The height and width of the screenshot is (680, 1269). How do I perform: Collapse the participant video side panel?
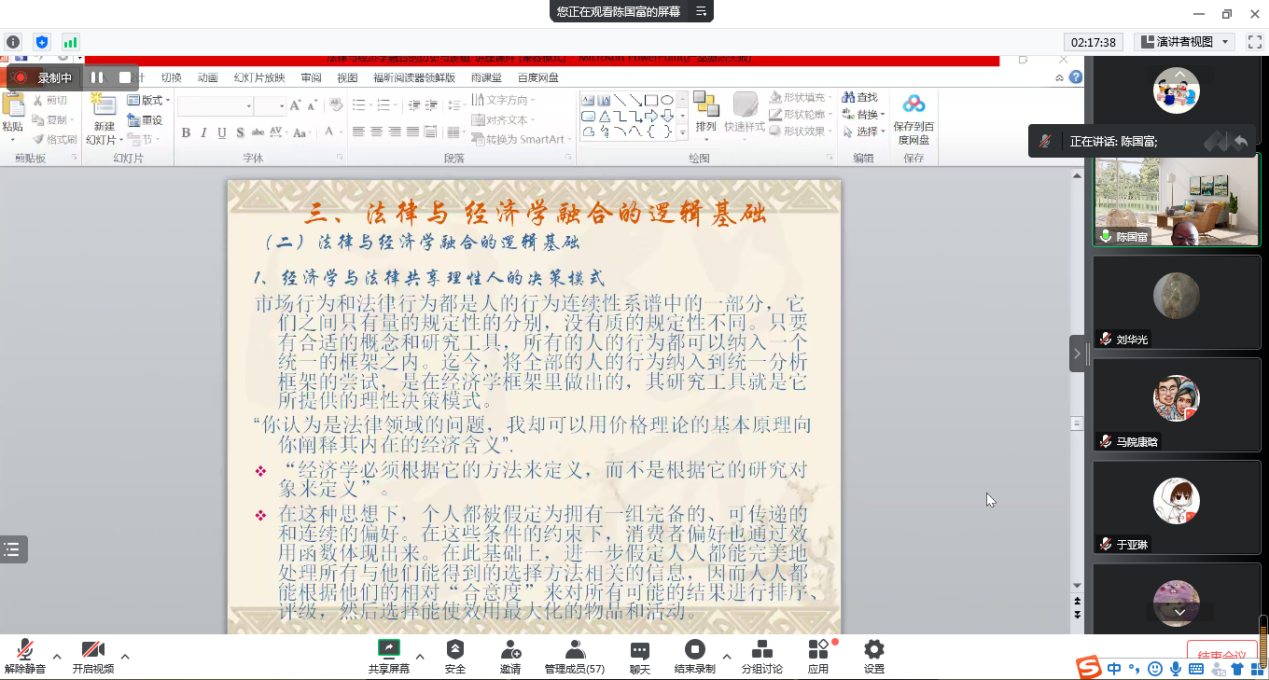coord(1077,353)
